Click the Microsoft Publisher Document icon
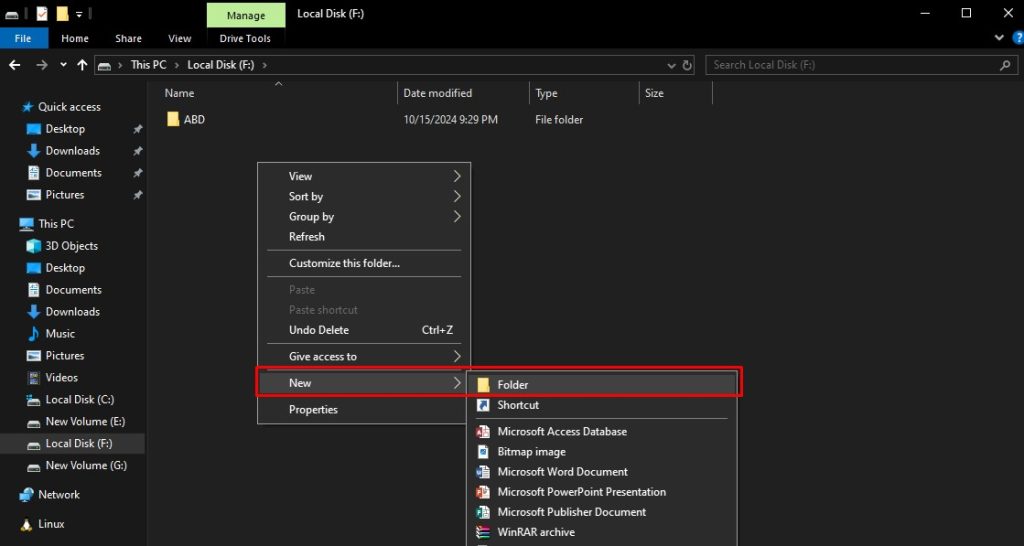The width and height of the screenshot is (1024, 546). pyautogui.click(x=483, y=512)
